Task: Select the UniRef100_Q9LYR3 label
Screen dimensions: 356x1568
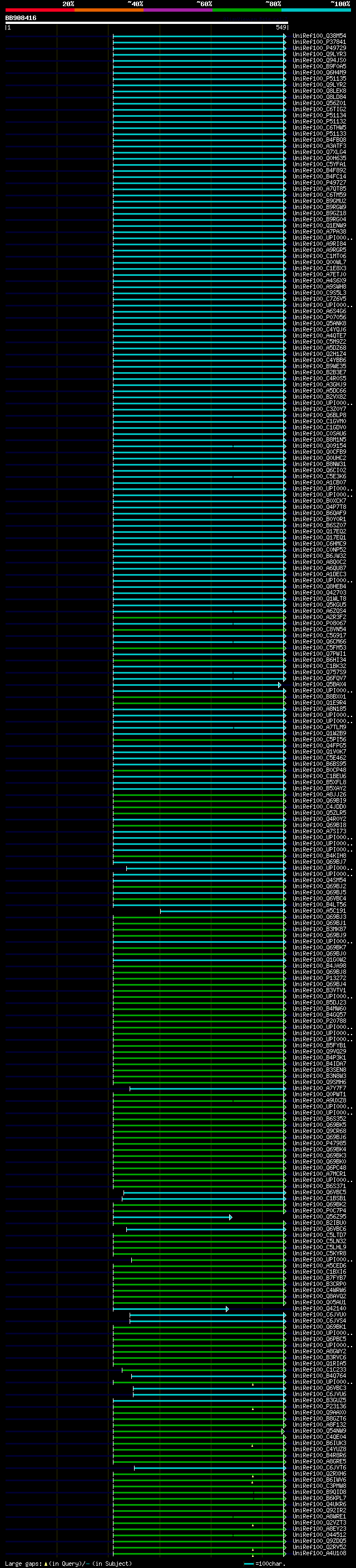Action: tap(319, 54)
